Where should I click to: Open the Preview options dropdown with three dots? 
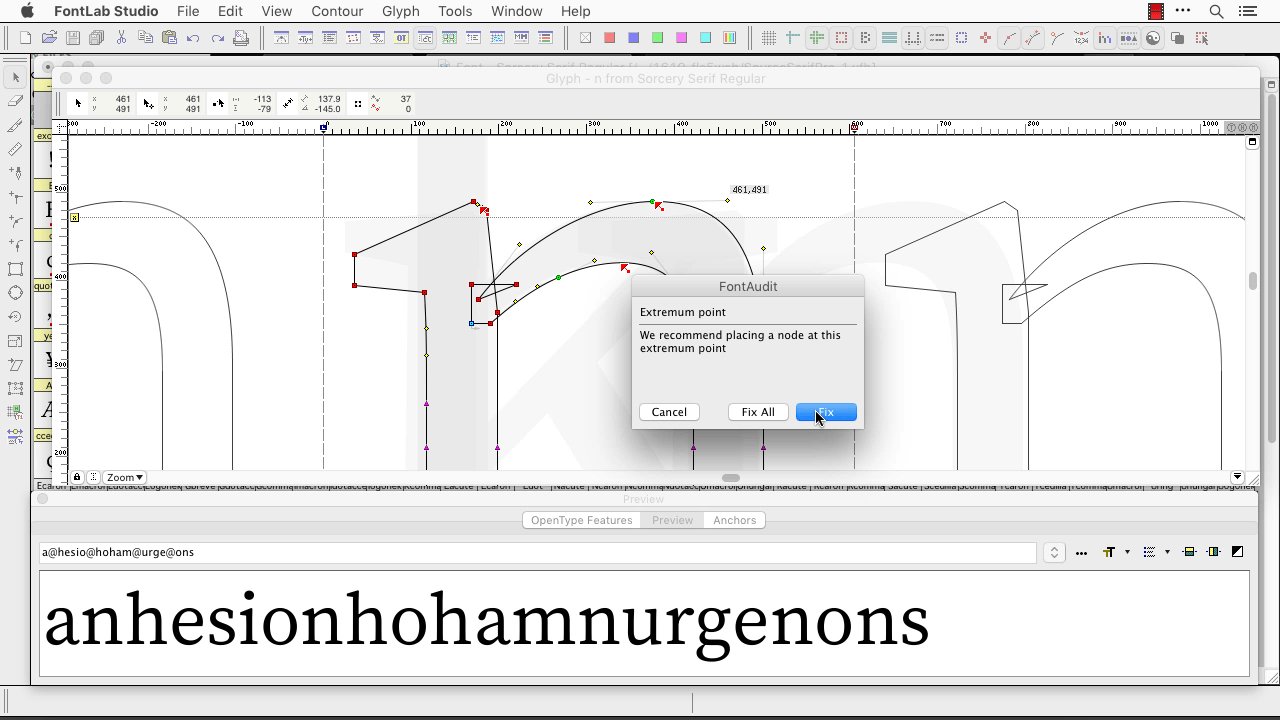click(x=1081, y=552)
